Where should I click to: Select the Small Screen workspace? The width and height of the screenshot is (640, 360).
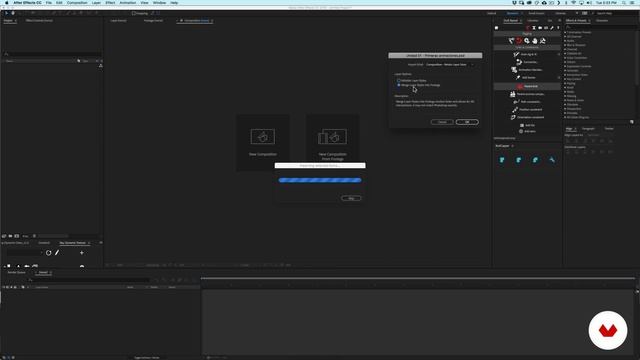(x=536, y=13)
